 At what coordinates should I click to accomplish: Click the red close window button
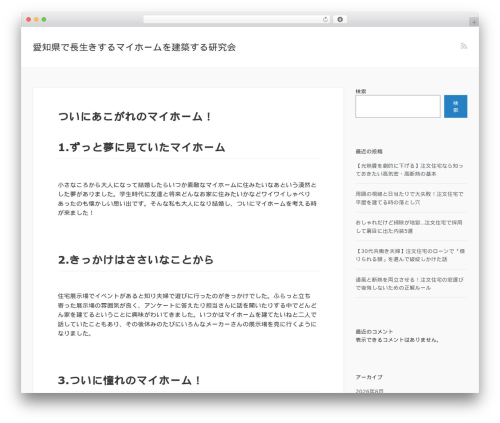(x=29, y=20)
